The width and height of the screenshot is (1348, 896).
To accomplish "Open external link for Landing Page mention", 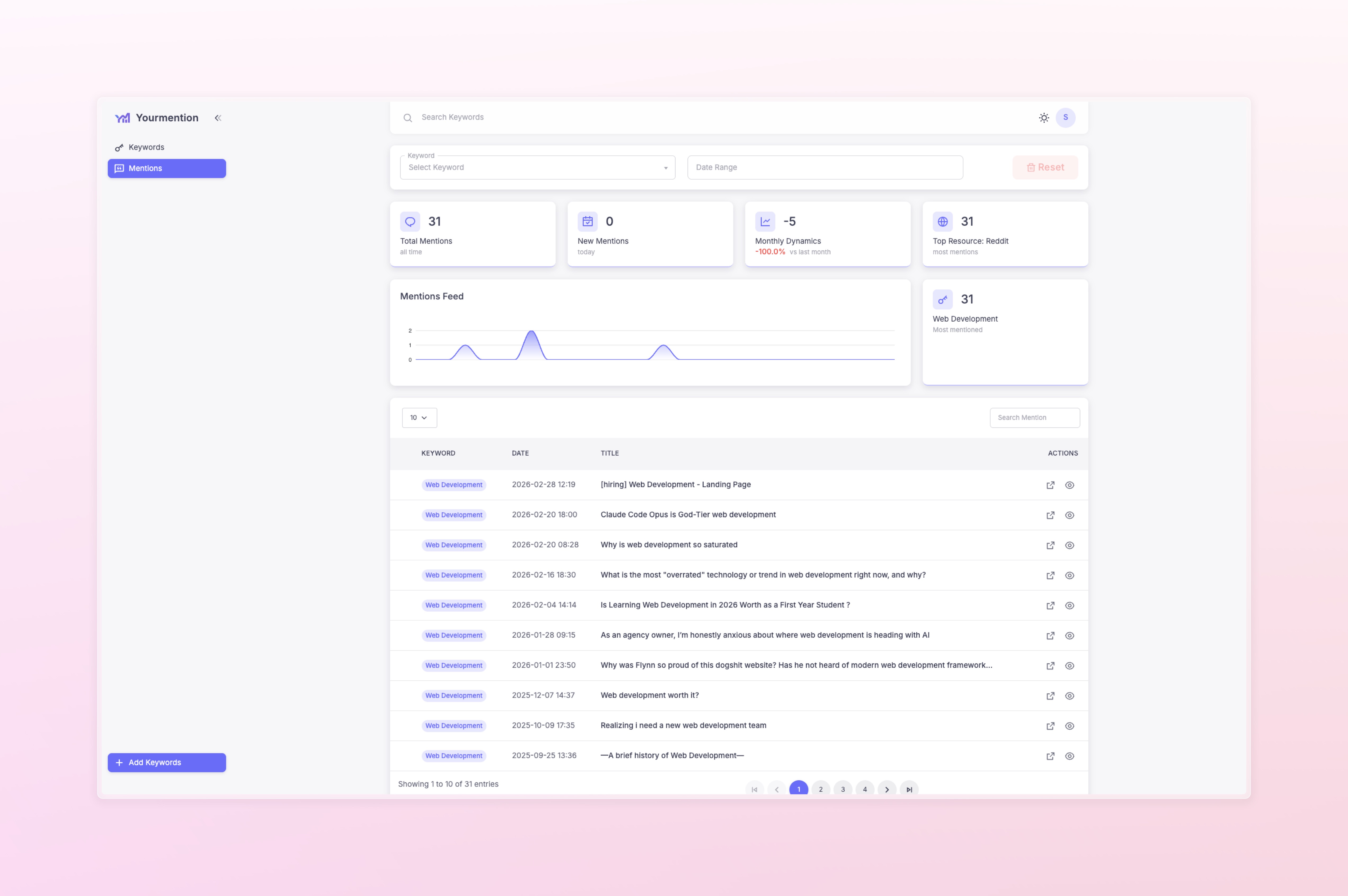I will [1050, 485].
